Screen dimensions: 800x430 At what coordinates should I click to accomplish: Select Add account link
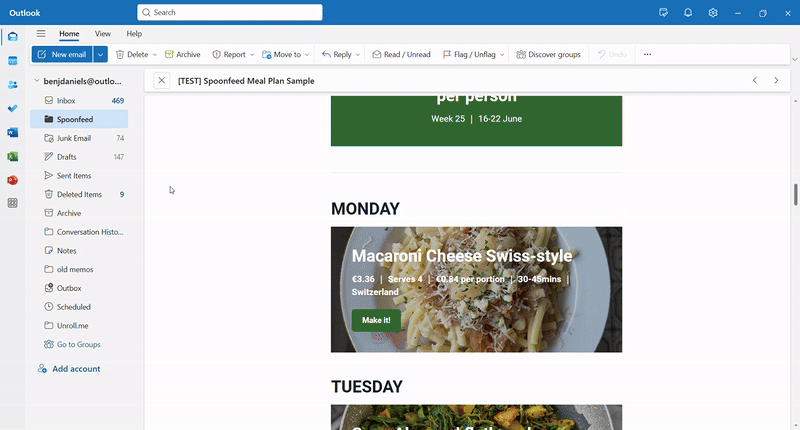pos(76,369)
